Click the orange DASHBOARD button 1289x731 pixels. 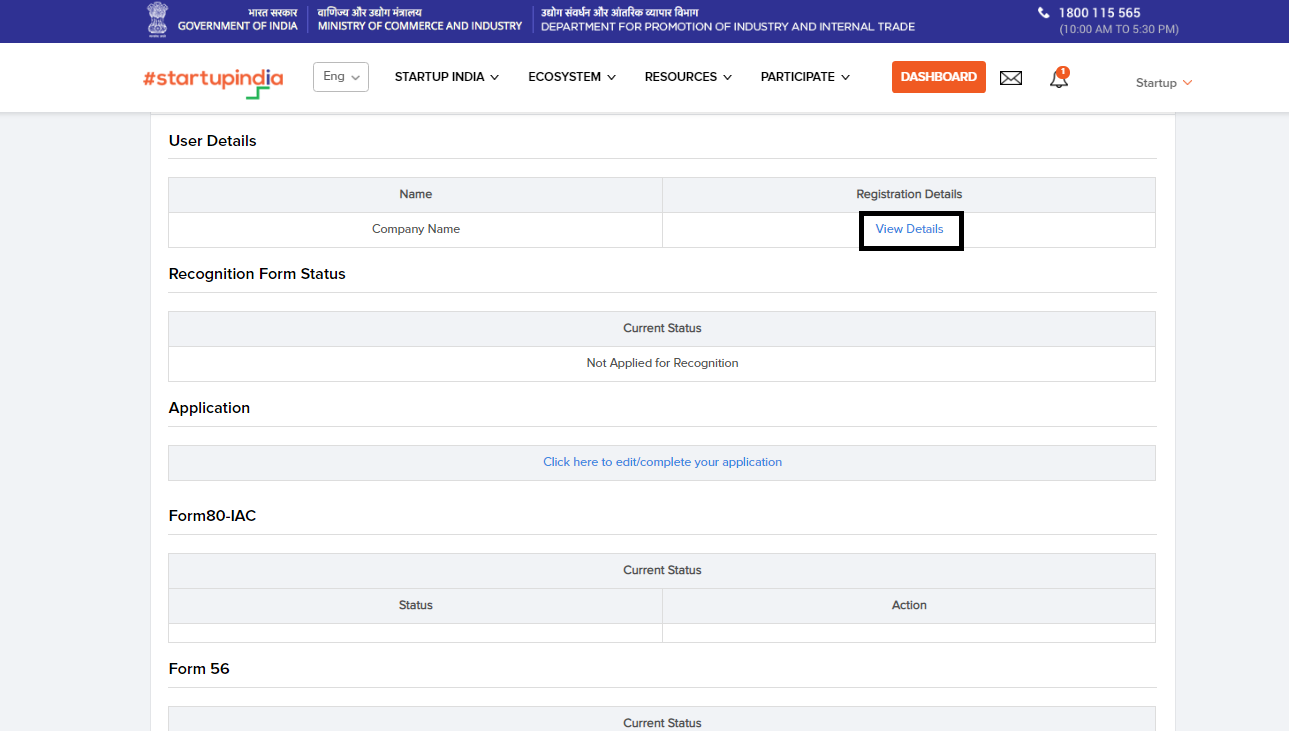tap(937, 76)
